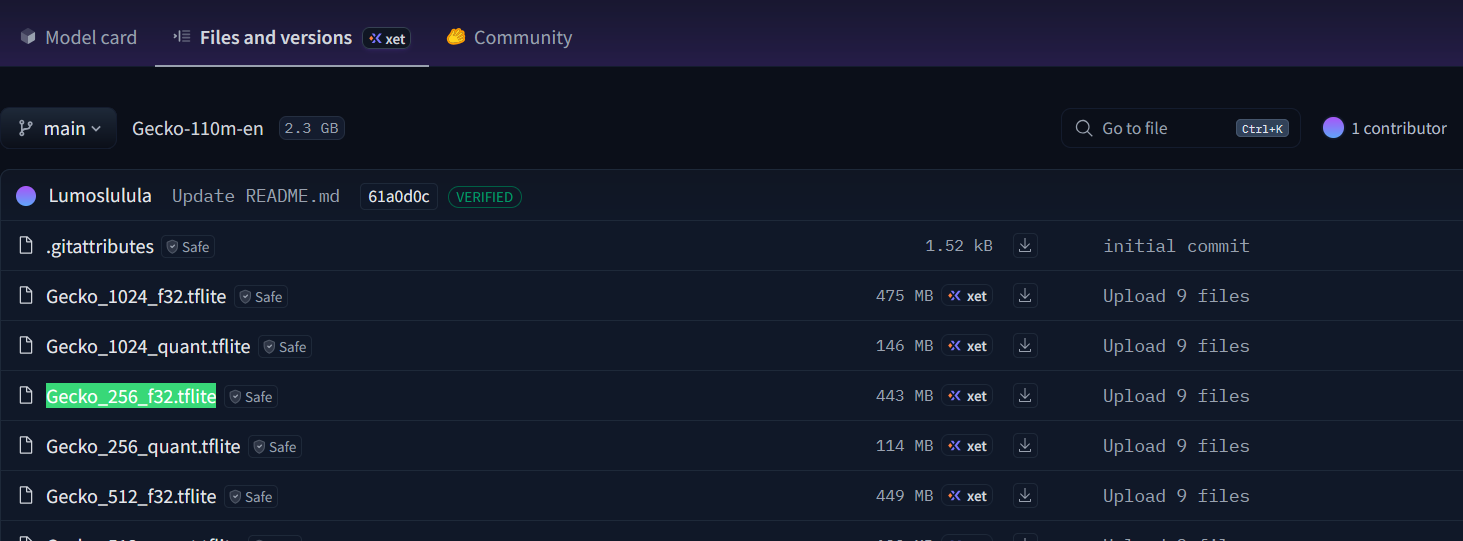Download Gecko_256_f32.tflite
The image size is (1463, 541).
[x=1025, y=396]
